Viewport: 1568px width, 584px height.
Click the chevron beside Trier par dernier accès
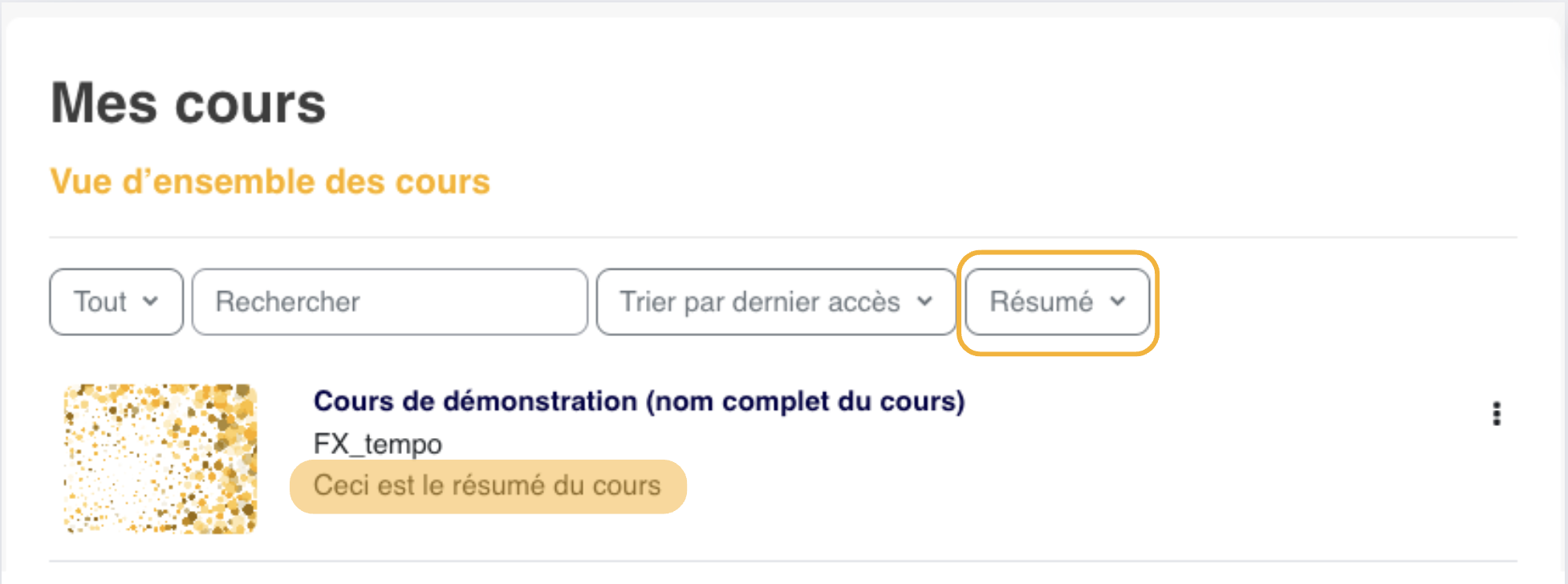click(924, 302)
